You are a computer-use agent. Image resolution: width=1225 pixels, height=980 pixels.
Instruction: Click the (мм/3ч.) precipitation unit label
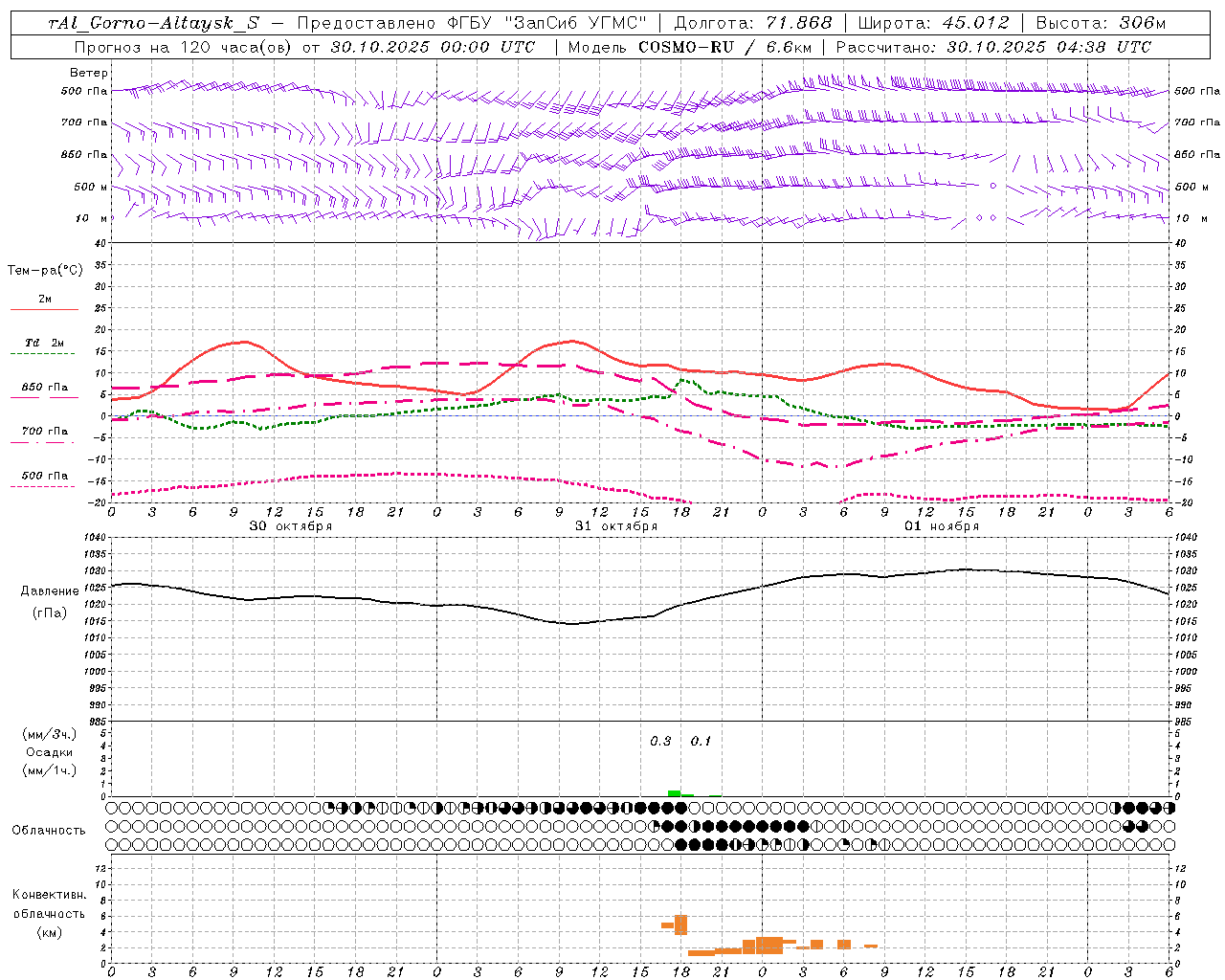(50, 734)
